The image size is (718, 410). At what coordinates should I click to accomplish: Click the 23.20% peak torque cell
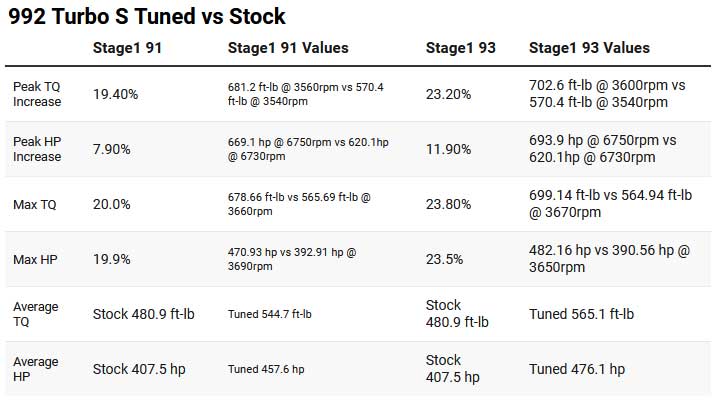(449, 94)
